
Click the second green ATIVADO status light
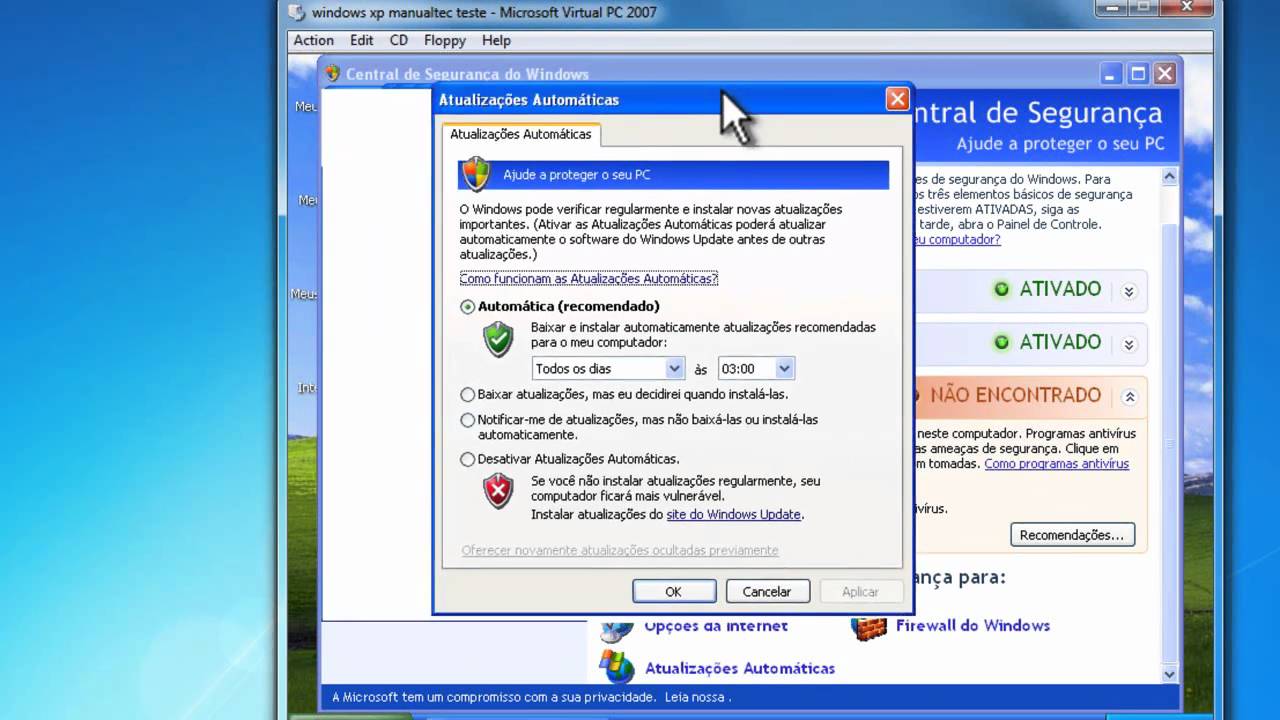pos(1001,343)
